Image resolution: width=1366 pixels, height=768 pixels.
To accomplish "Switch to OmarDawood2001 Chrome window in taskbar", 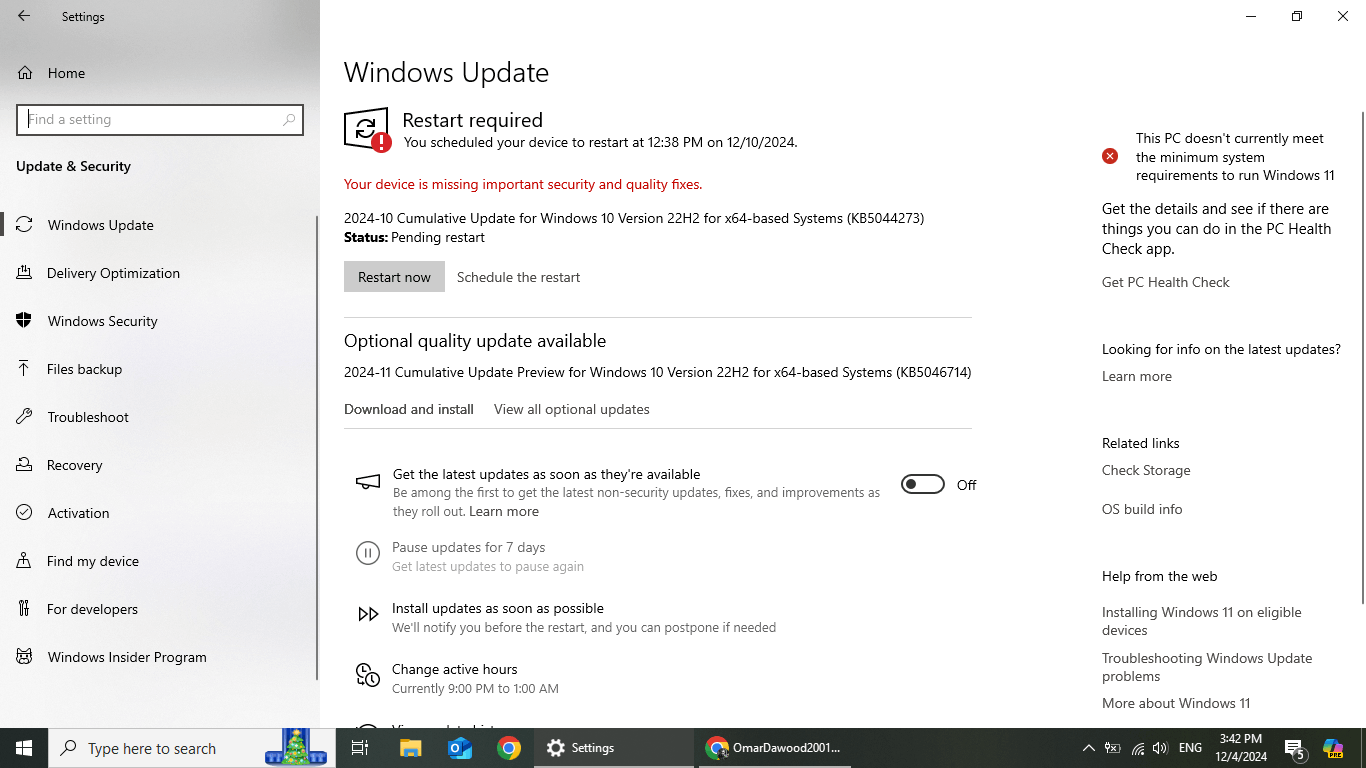I will pyautogui.click(x=774, y=748).
